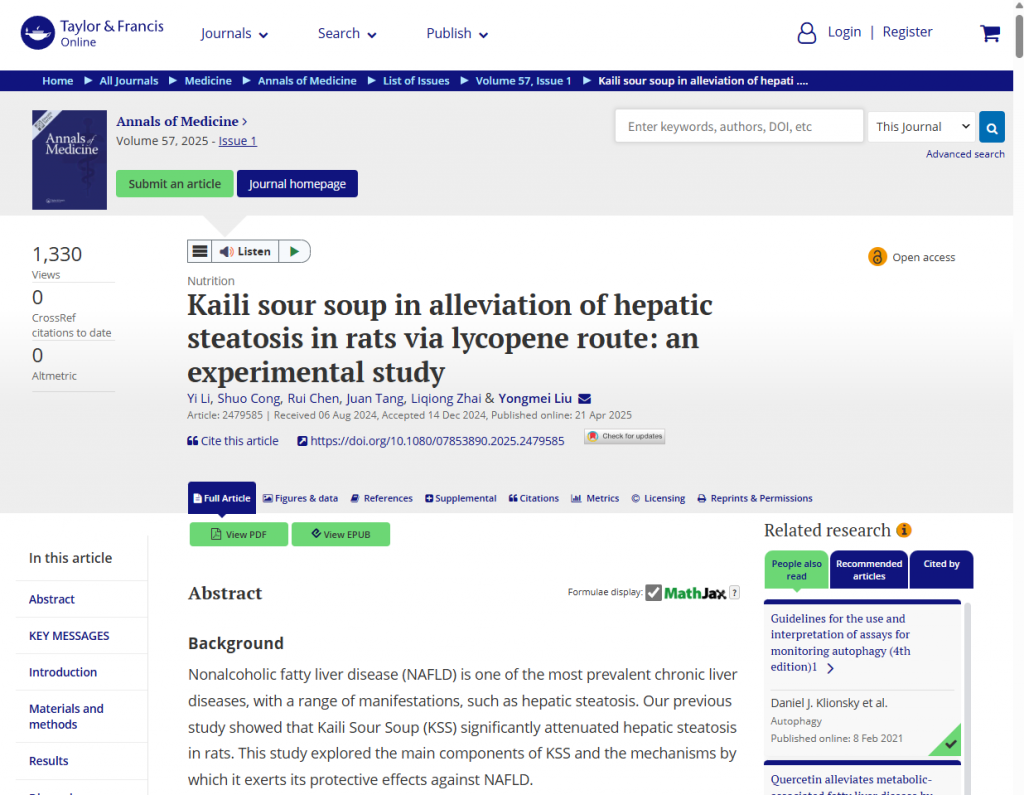
Task: Click the MathJax help question mark icon
Action: pos(734,593)
